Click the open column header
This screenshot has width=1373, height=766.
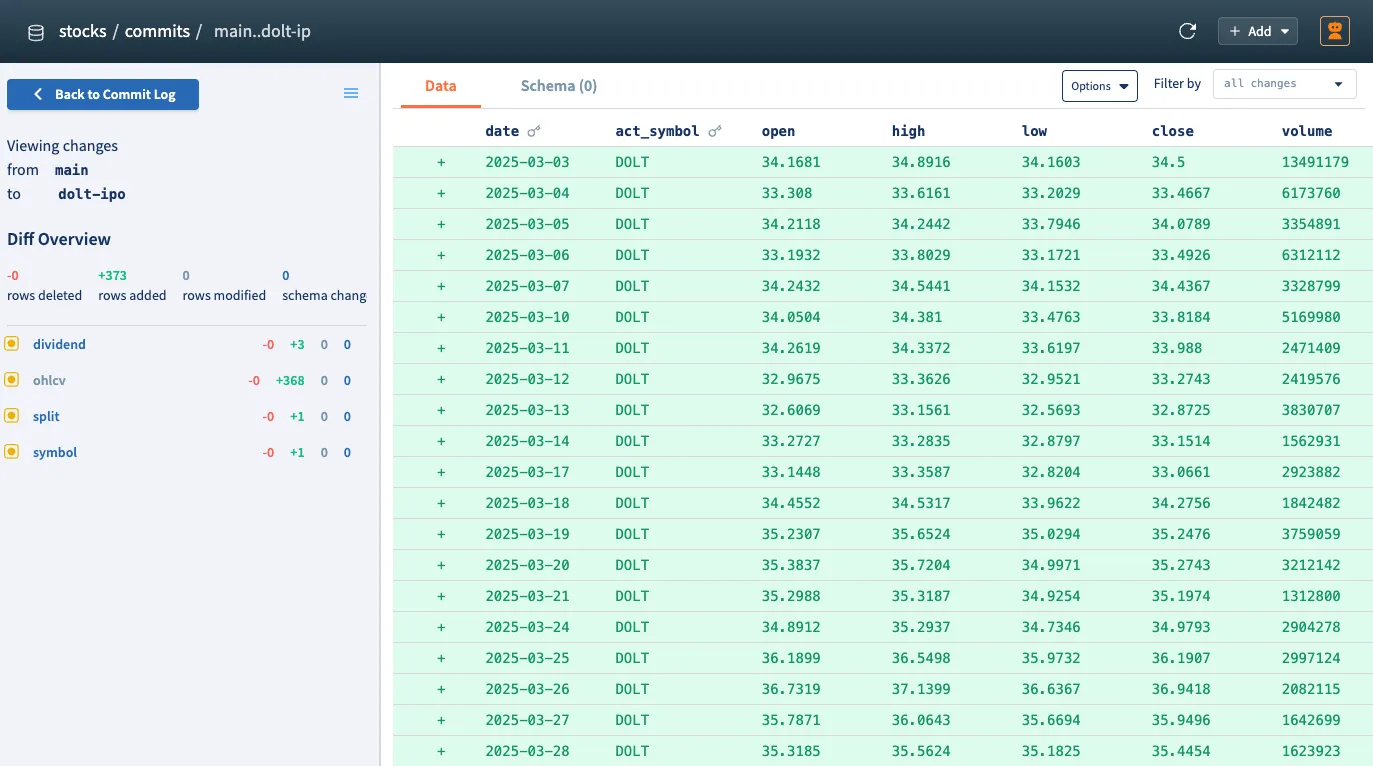pos(778,131)
